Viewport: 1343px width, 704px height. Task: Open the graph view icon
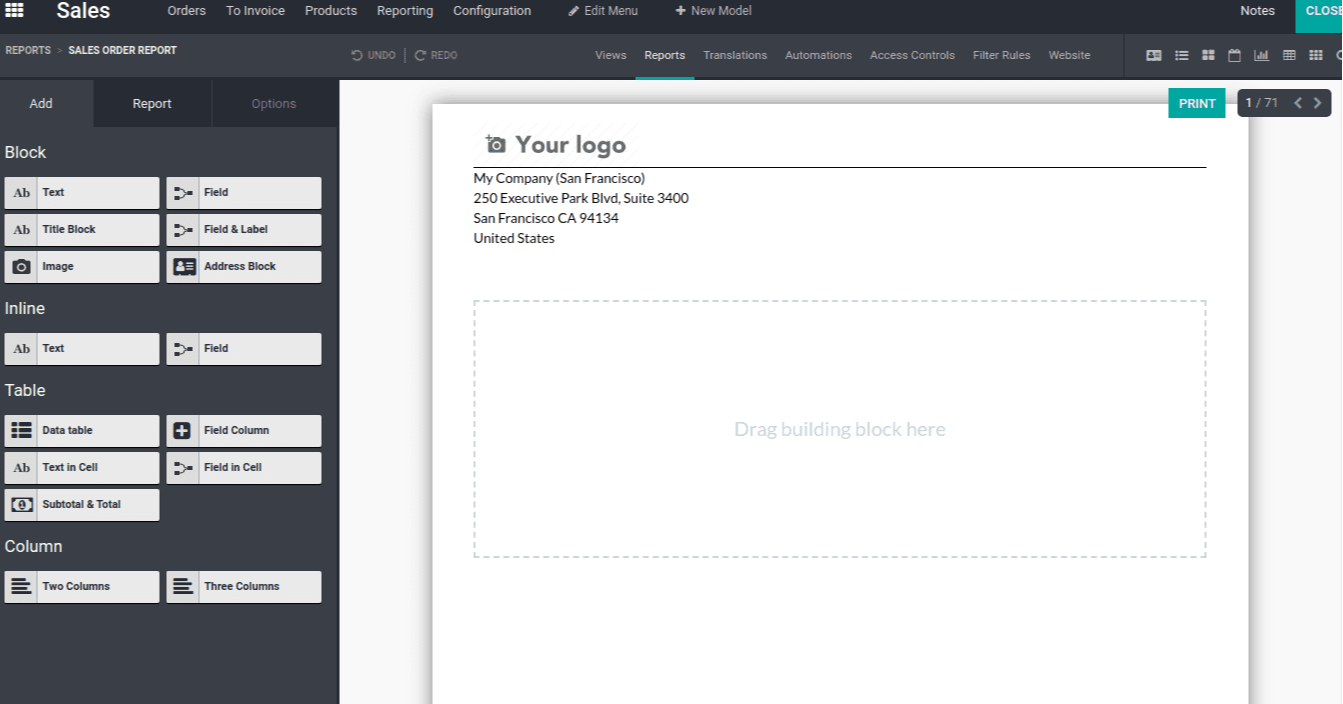click(1261, 56)
